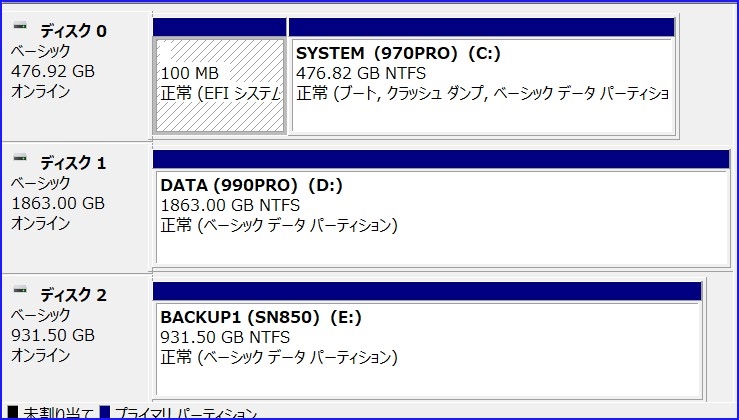Viewport: 739px width, 420px height.
Task: Select the 100 MB EFI system partition
Action: 220,84
